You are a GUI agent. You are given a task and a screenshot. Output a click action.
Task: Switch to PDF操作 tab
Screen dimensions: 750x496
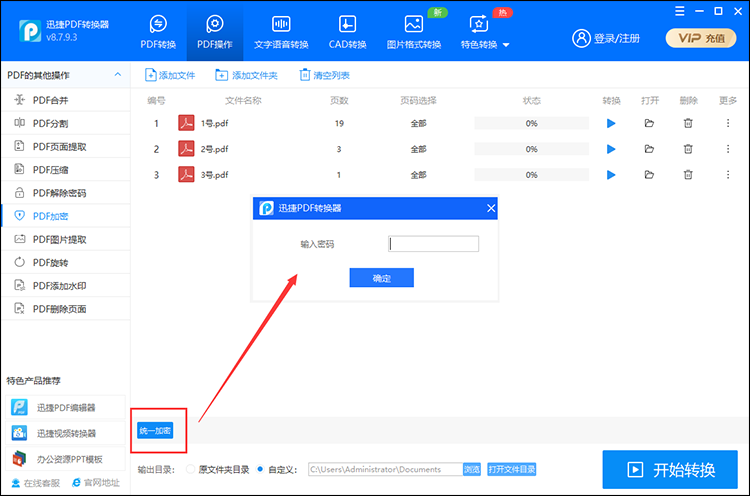[215, 33]
